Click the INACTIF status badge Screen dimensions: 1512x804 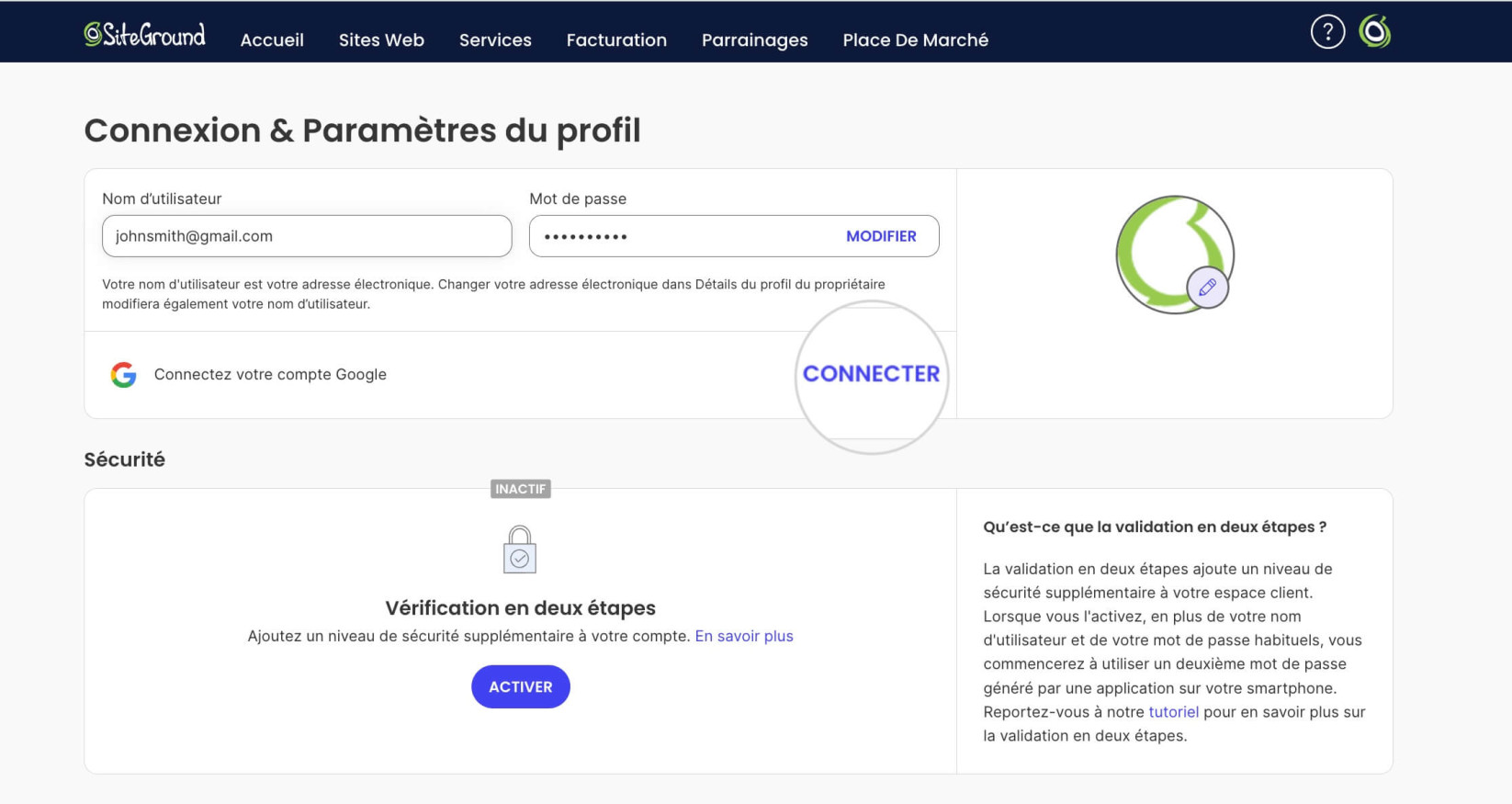click(x=521, y=489)
